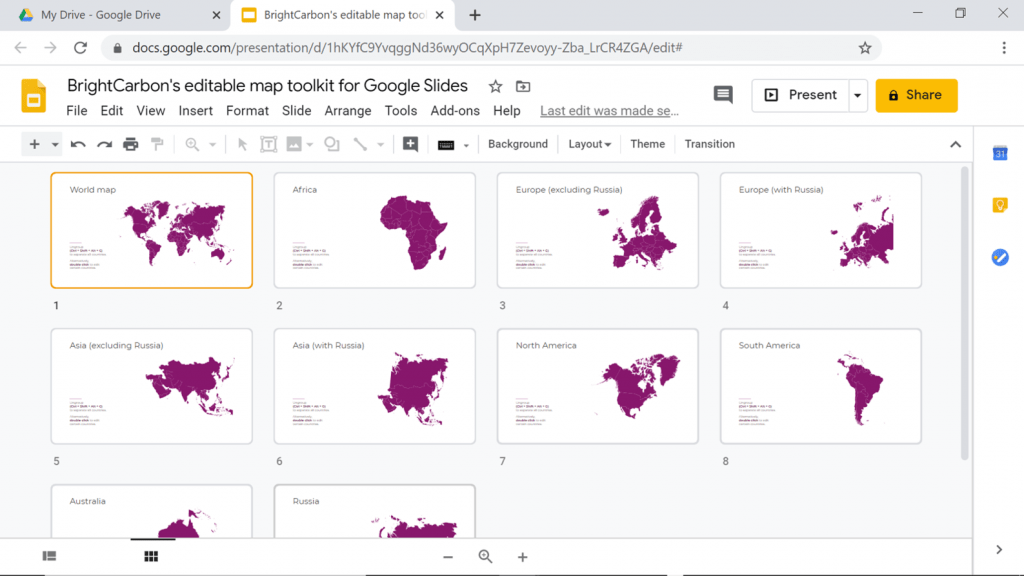Open the last edit history link
1024x576 pixels.
[609, 111]
